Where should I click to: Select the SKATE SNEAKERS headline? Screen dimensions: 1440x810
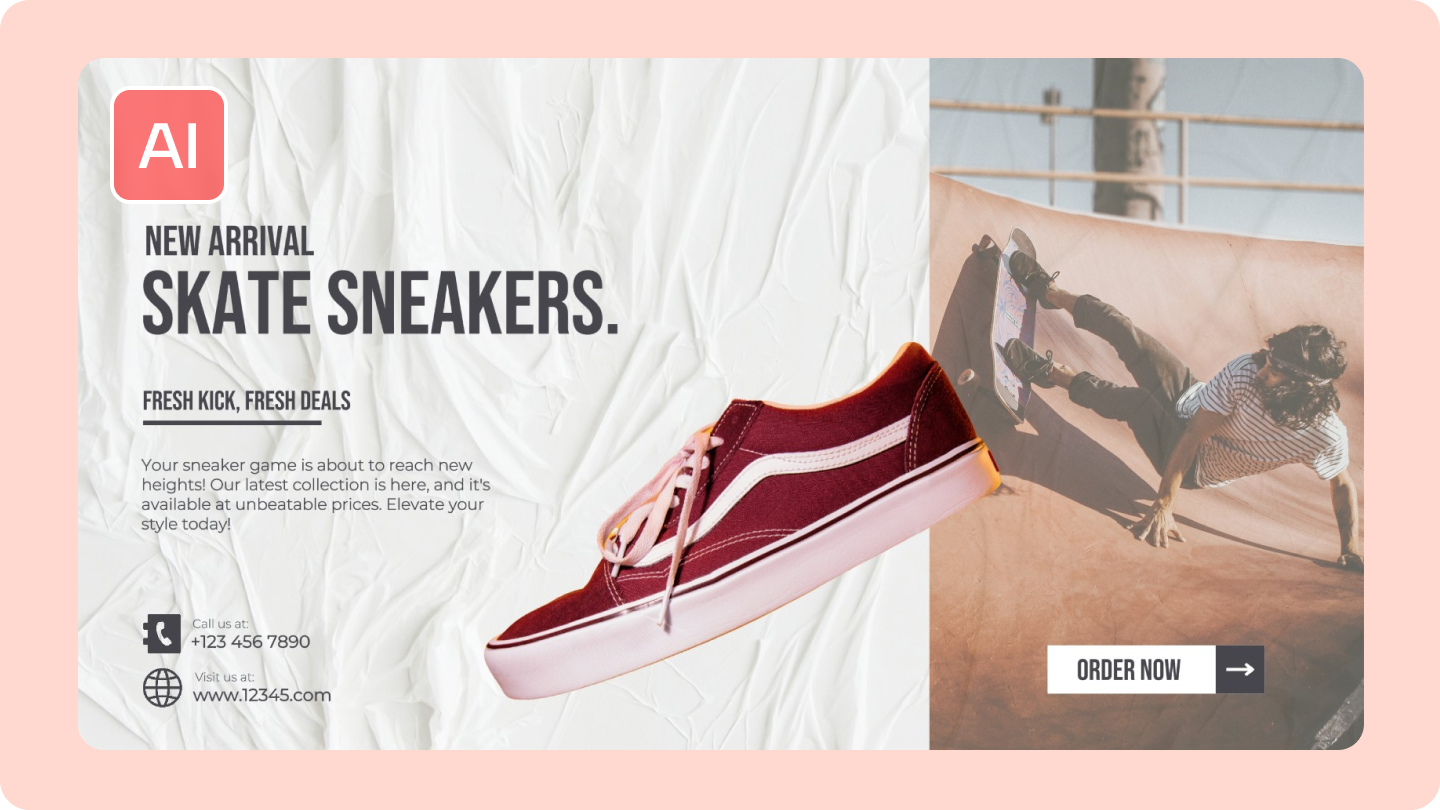[x=380, y=302]
